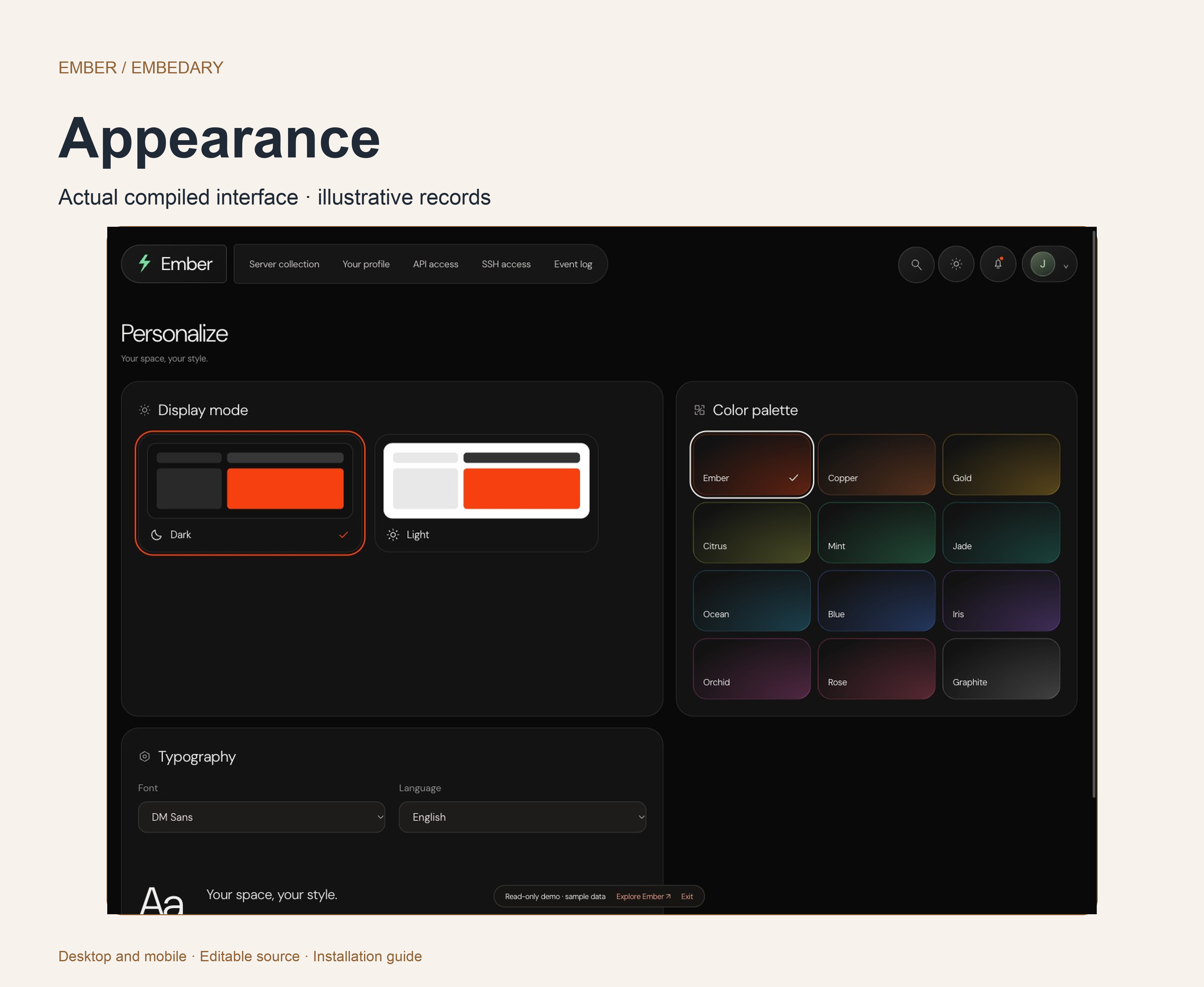This screenshot has height=987, width=1204.
Task: Click Exit in the demo banner
Action: pyautogui.click(x=687, y=897)
